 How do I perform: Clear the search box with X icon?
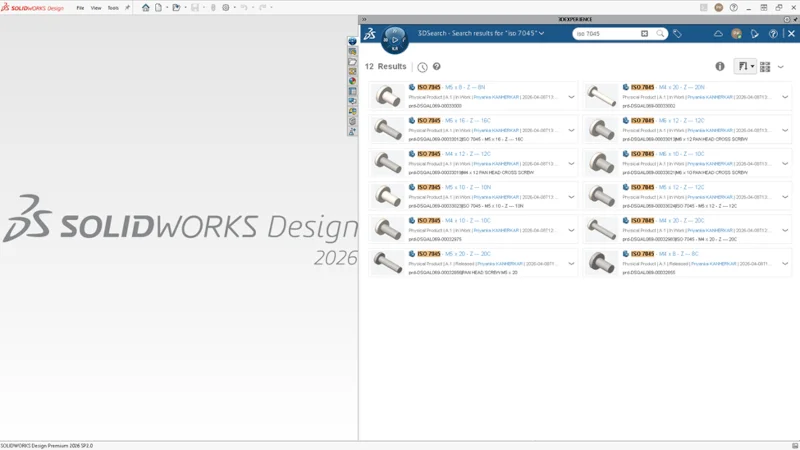[x=644, y=34]
